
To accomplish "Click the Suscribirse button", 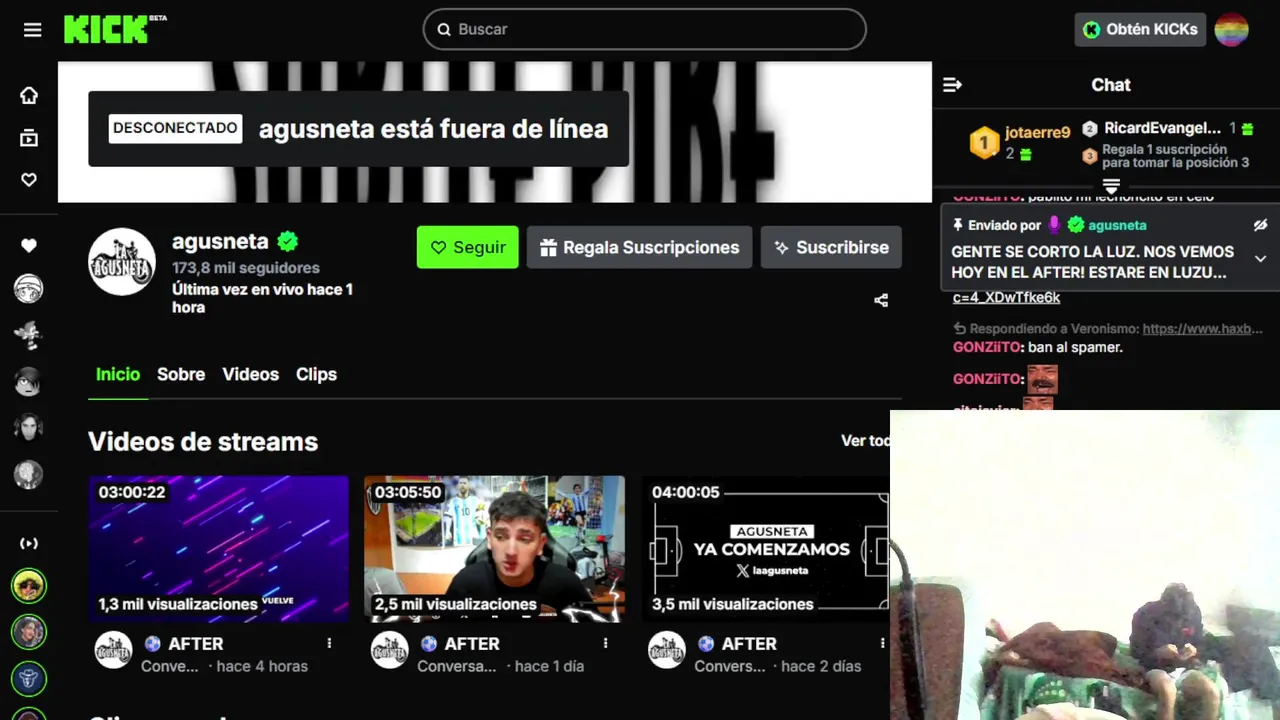I will coord(831,247).
